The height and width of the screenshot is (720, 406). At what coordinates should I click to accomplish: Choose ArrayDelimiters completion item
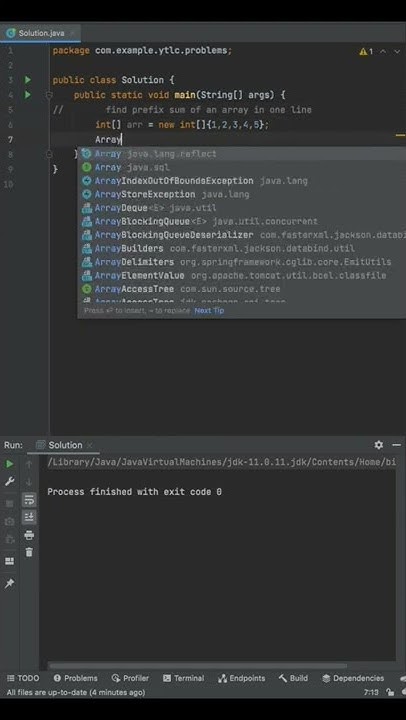[x=242, y=262]
